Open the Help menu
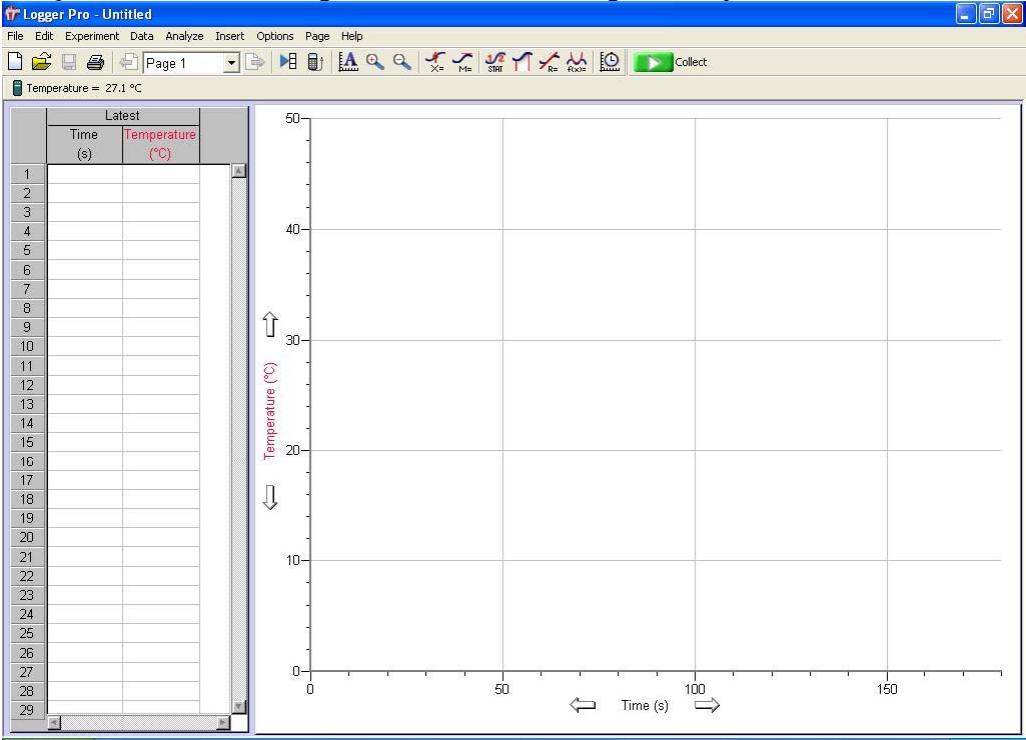Image resolution: width=1026 pixels, height=740 pixels. 351,36
